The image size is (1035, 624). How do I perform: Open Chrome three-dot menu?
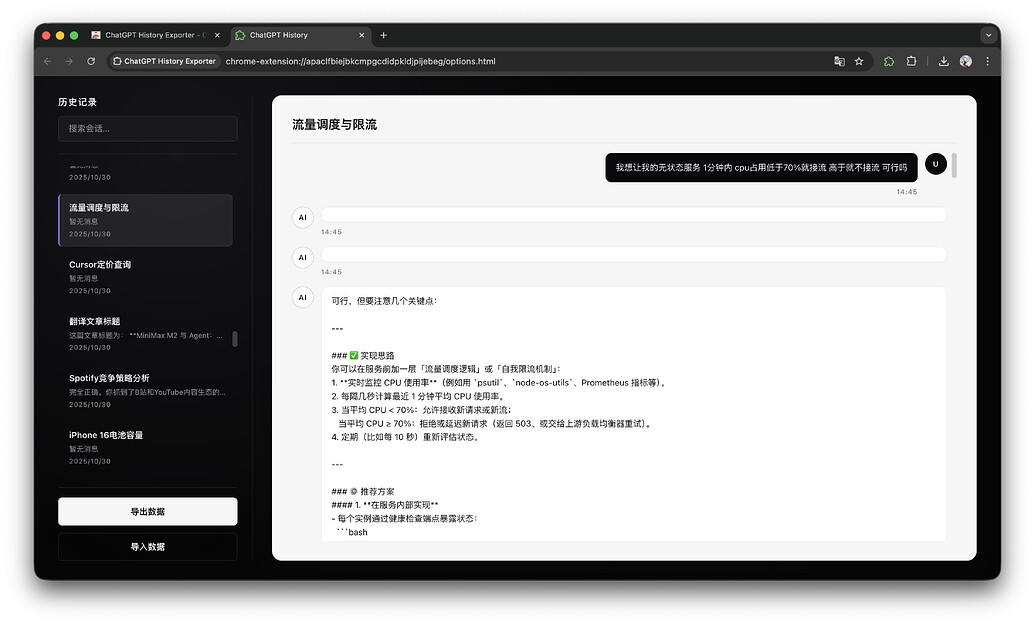tap(987, 61)
